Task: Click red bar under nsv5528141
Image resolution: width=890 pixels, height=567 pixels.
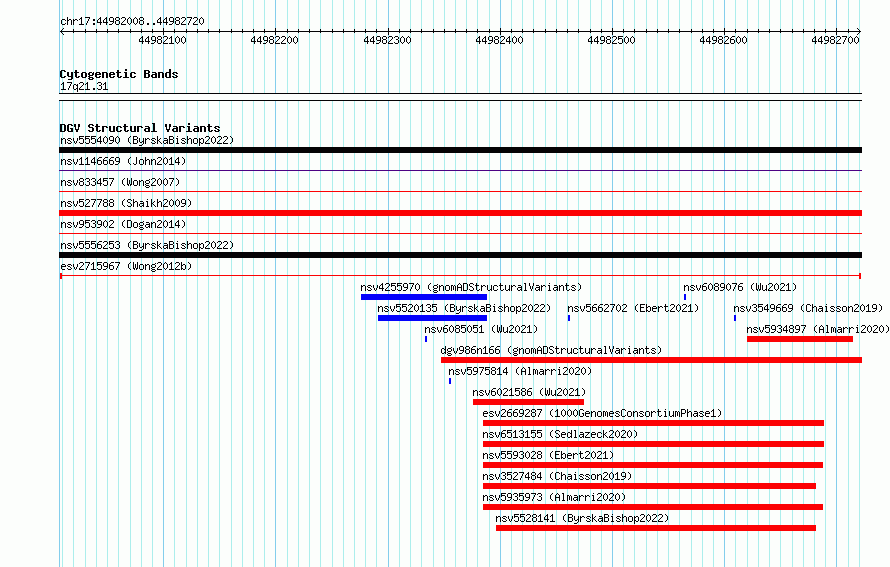Action: [x=656, y=528]
